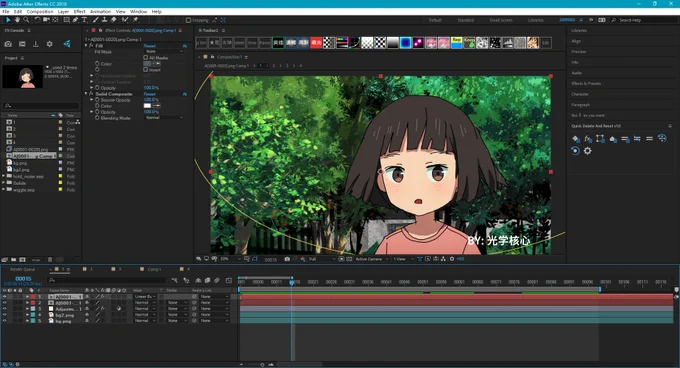
Task: Open the Fill Mask dropdown
Action: tap(164, 51)
